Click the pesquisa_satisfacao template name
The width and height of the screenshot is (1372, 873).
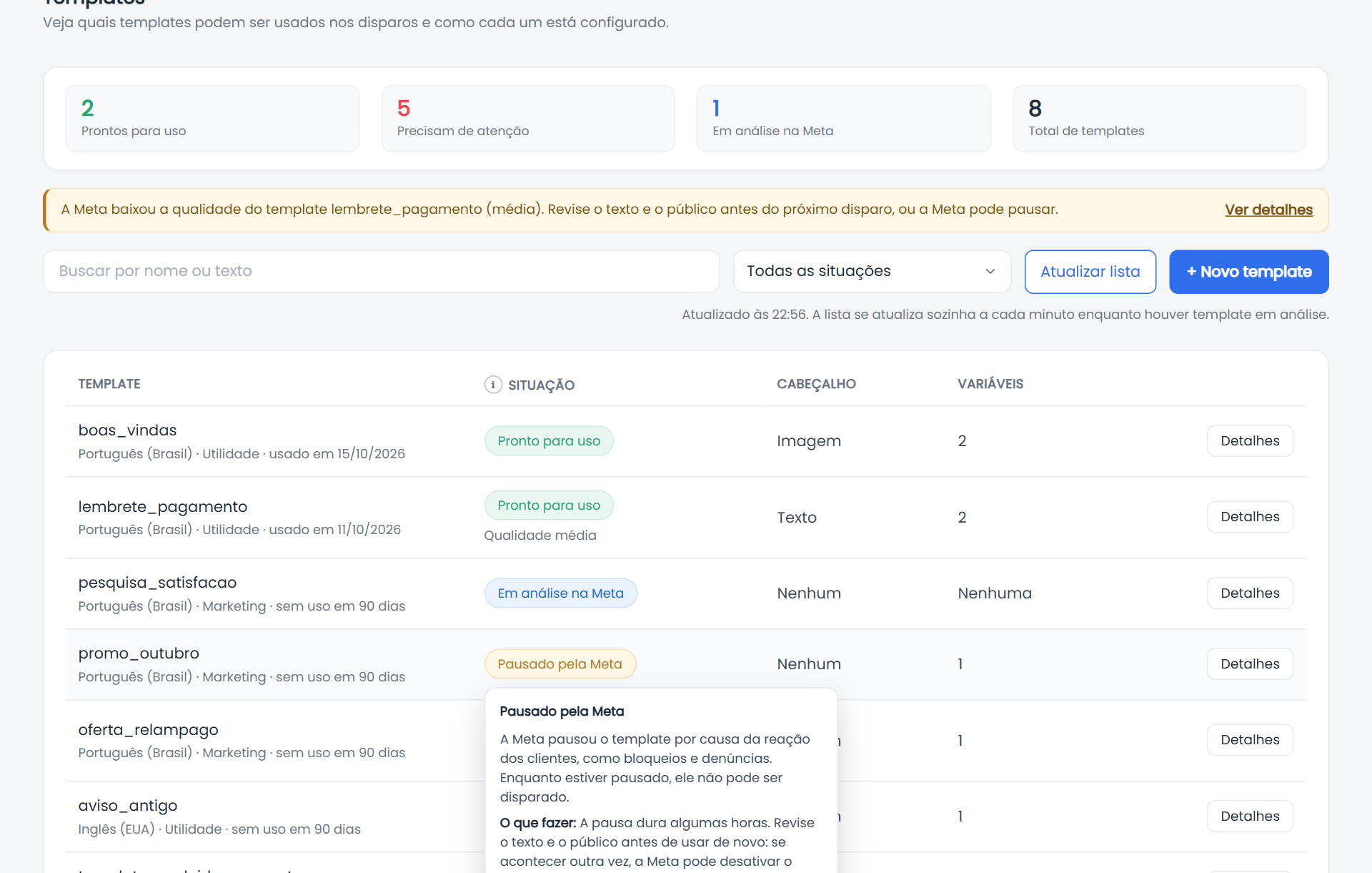(157, 582)
